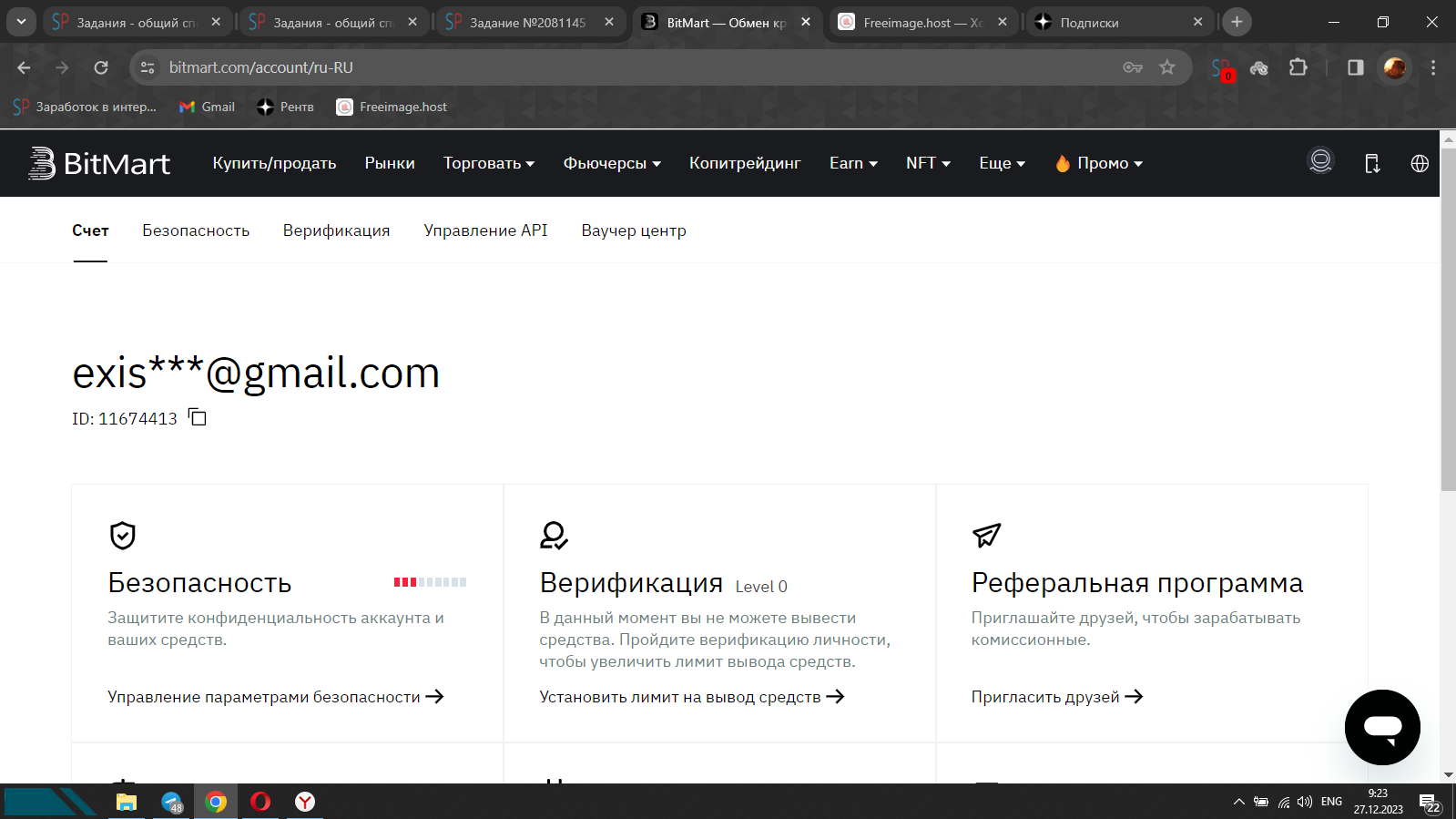Viewport: 1456px width, 819px height.
Task: Open File Explorer from the taskbar
Action: [x=126, y=802]
